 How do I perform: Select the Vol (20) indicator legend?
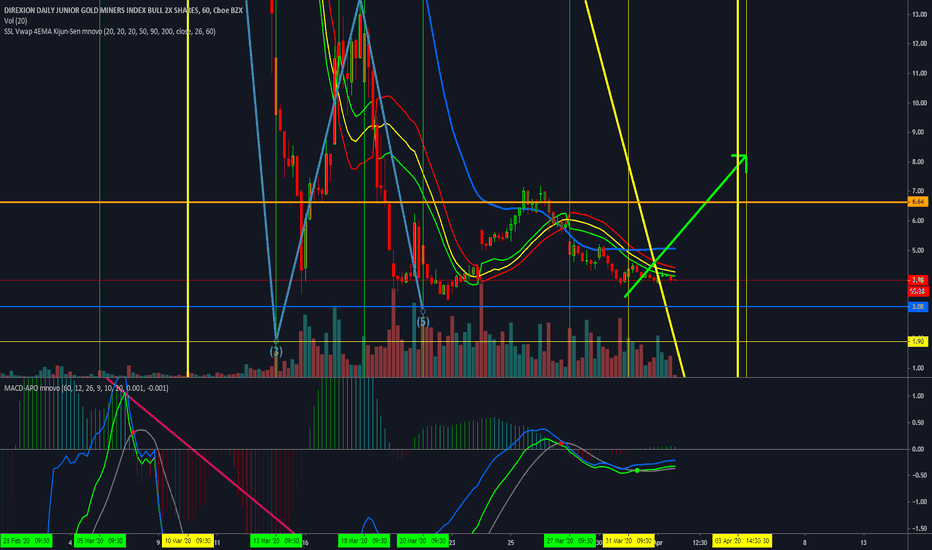[x=15, y=21]
